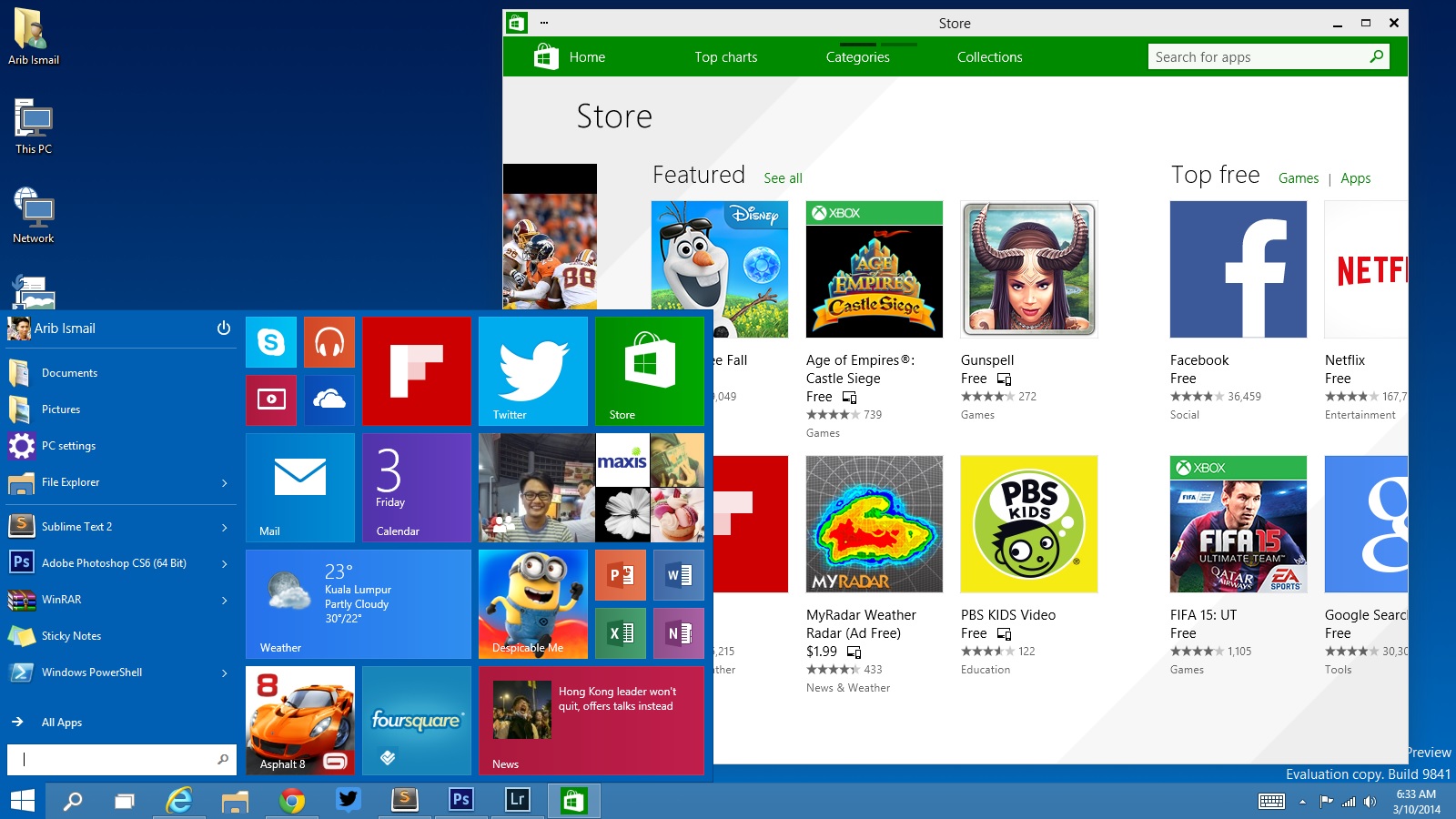Open the Video tile in Start menu

[x=271, y=400]
